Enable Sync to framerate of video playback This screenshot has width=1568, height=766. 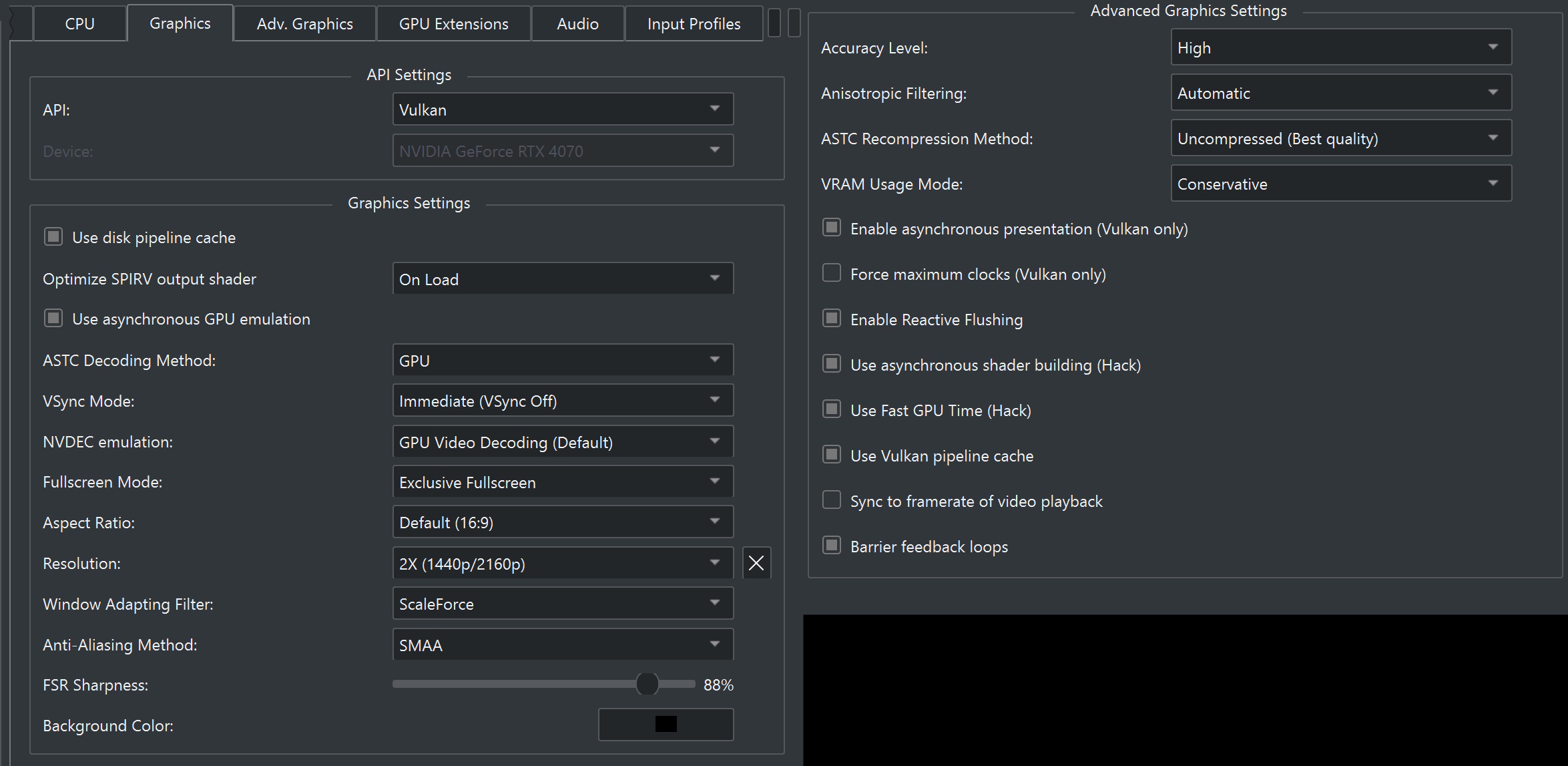click(832, 500)
